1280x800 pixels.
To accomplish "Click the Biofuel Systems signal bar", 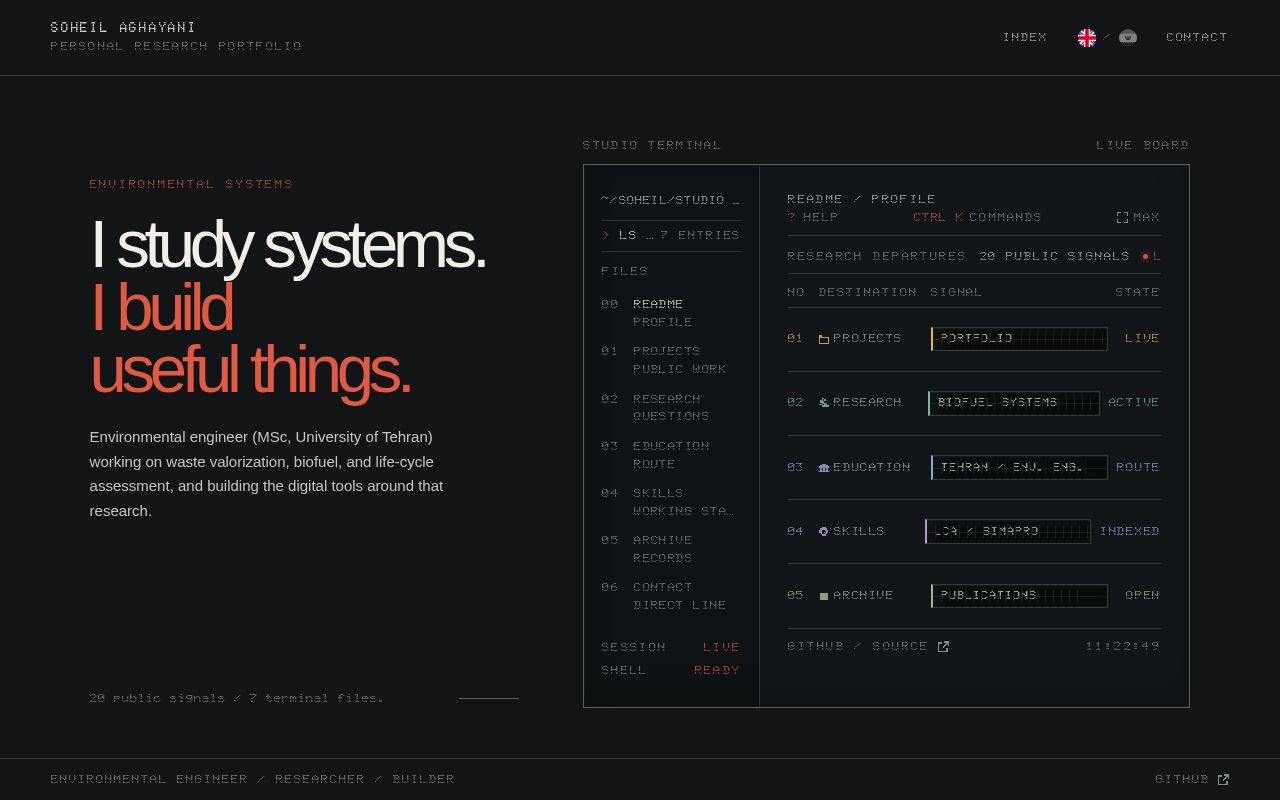I will [x=1014, y=403].
